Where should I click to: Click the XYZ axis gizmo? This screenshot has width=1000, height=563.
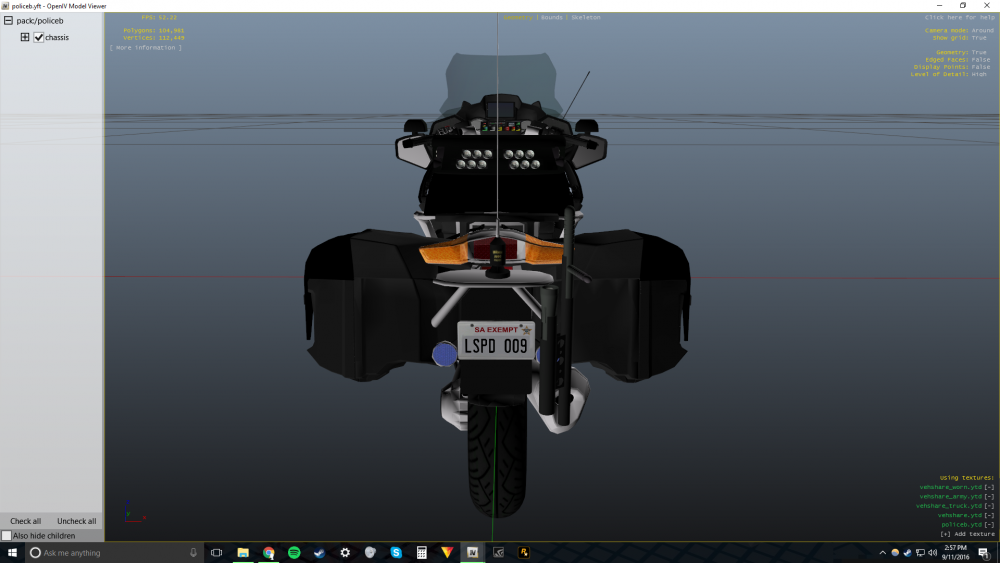pos(135,512)
